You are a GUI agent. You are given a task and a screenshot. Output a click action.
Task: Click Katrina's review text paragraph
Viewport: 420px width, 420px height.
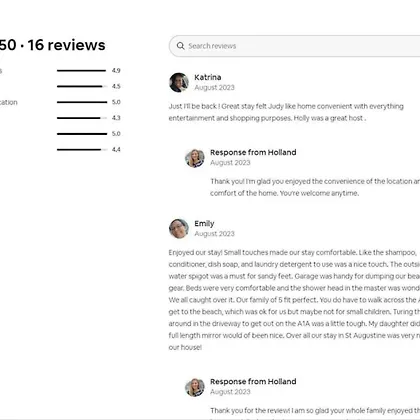[x=286, y=112]
